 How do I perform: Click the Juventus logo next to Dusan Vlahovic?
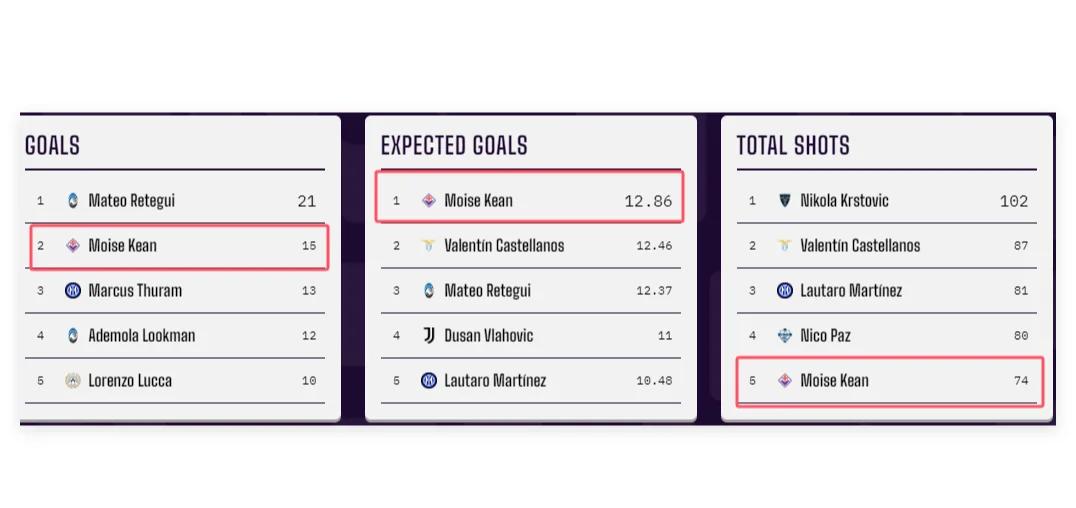click(x=429, y=336)
